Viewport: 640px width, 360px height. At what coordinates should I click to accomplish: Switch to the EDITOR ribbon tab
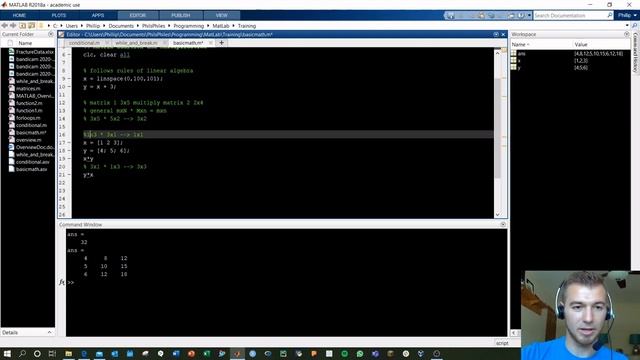[x=138, y=16]
